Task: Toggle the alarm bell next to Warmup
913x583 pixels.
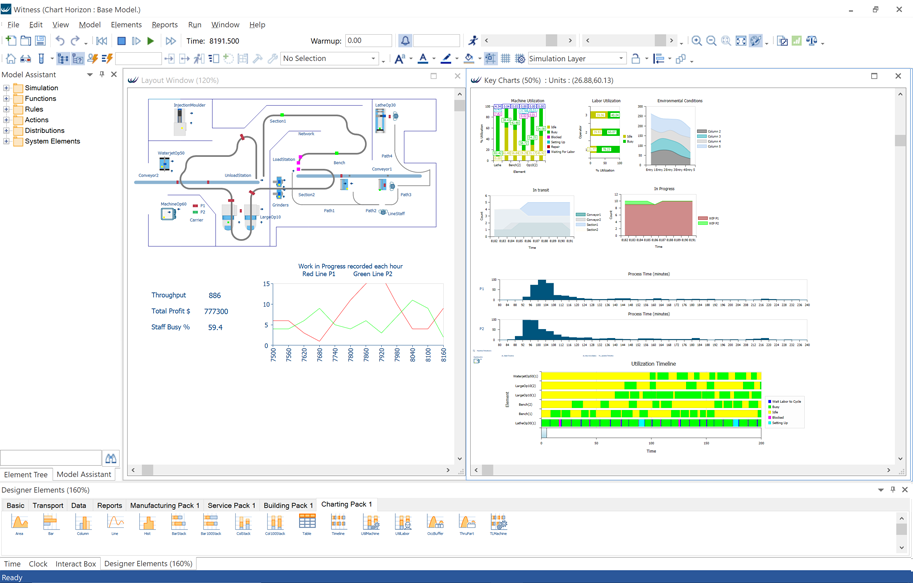Action: (x=405, y=40)
